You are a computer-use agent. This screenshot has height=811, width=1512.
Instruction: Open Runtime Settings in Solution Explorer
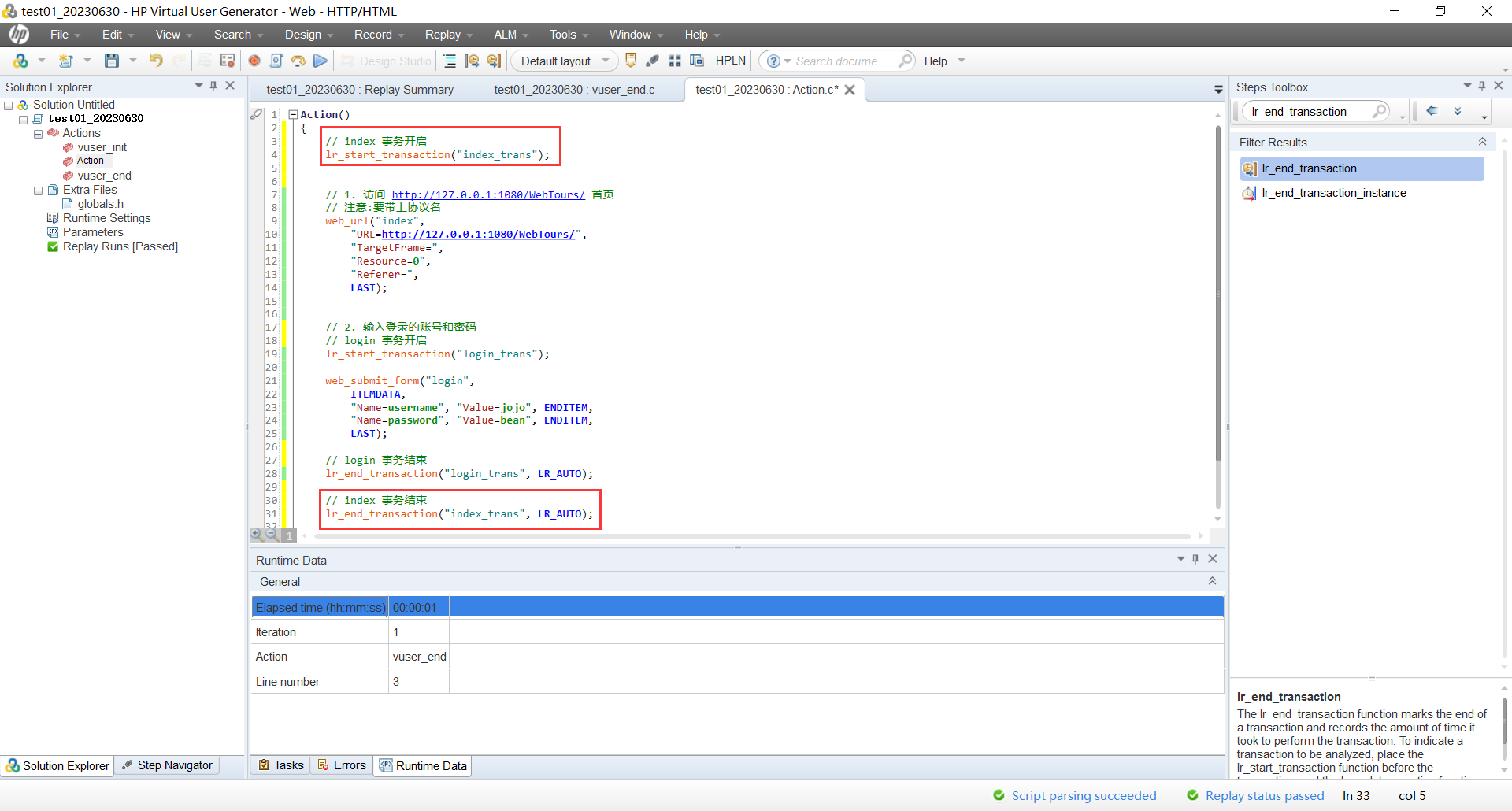[107, 218]
